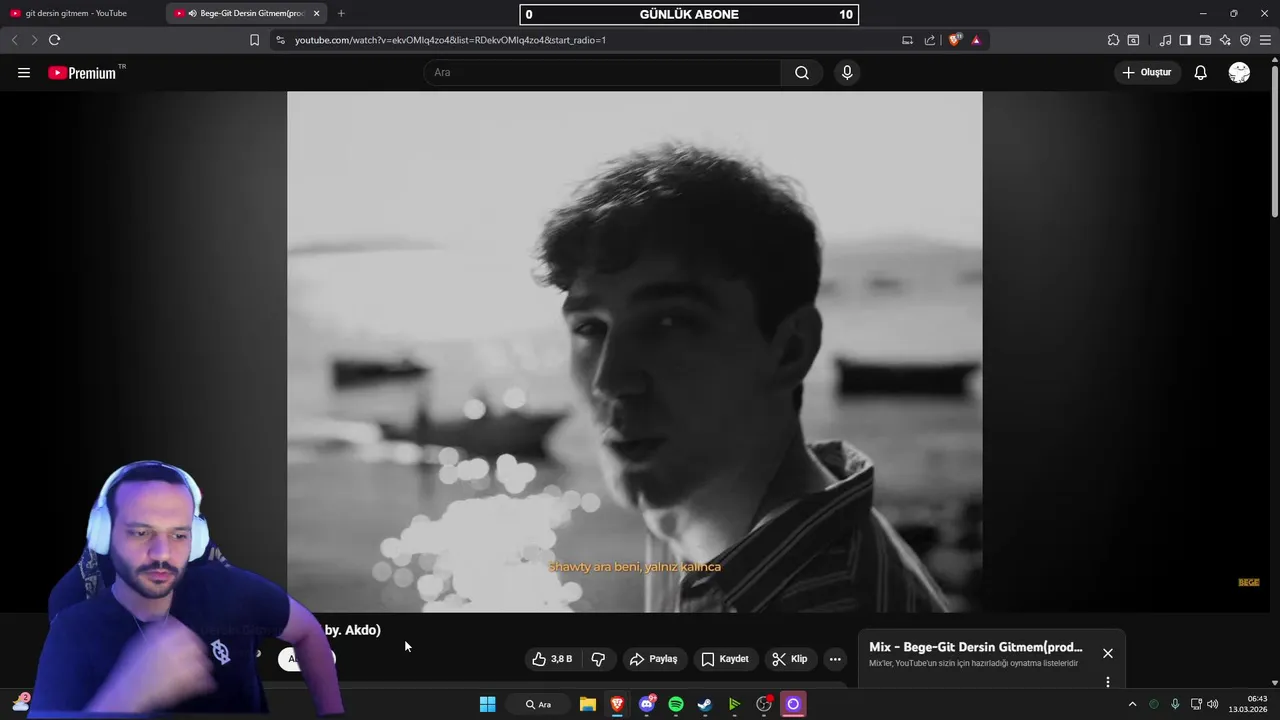
Task: Click the 'Mix - Bege-Git Dersin Gitmem' title
Action: [x=976, y=647]
